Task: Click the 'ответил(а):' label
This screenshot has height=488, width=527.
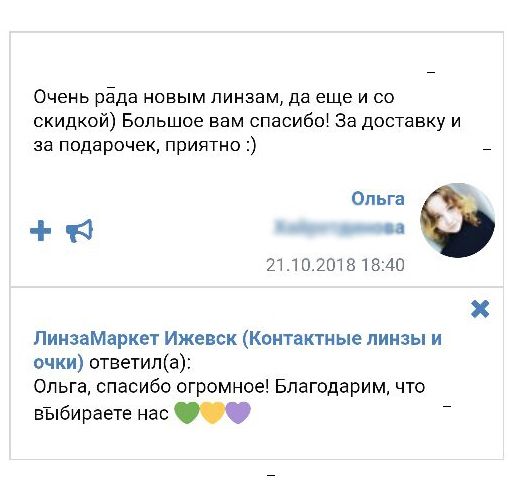Action: pyautogui.click(x=140, y=363)
